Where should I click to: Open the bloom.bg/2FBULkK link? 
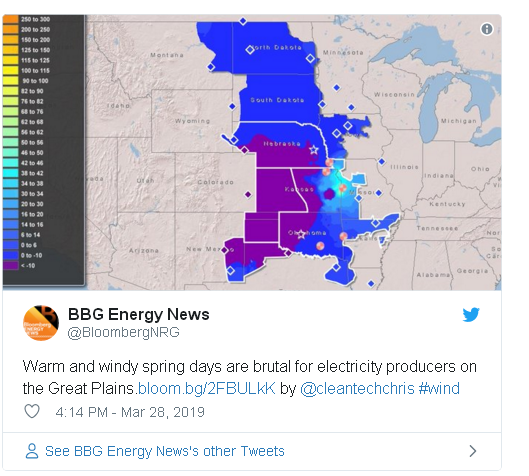tap(207, 388)
